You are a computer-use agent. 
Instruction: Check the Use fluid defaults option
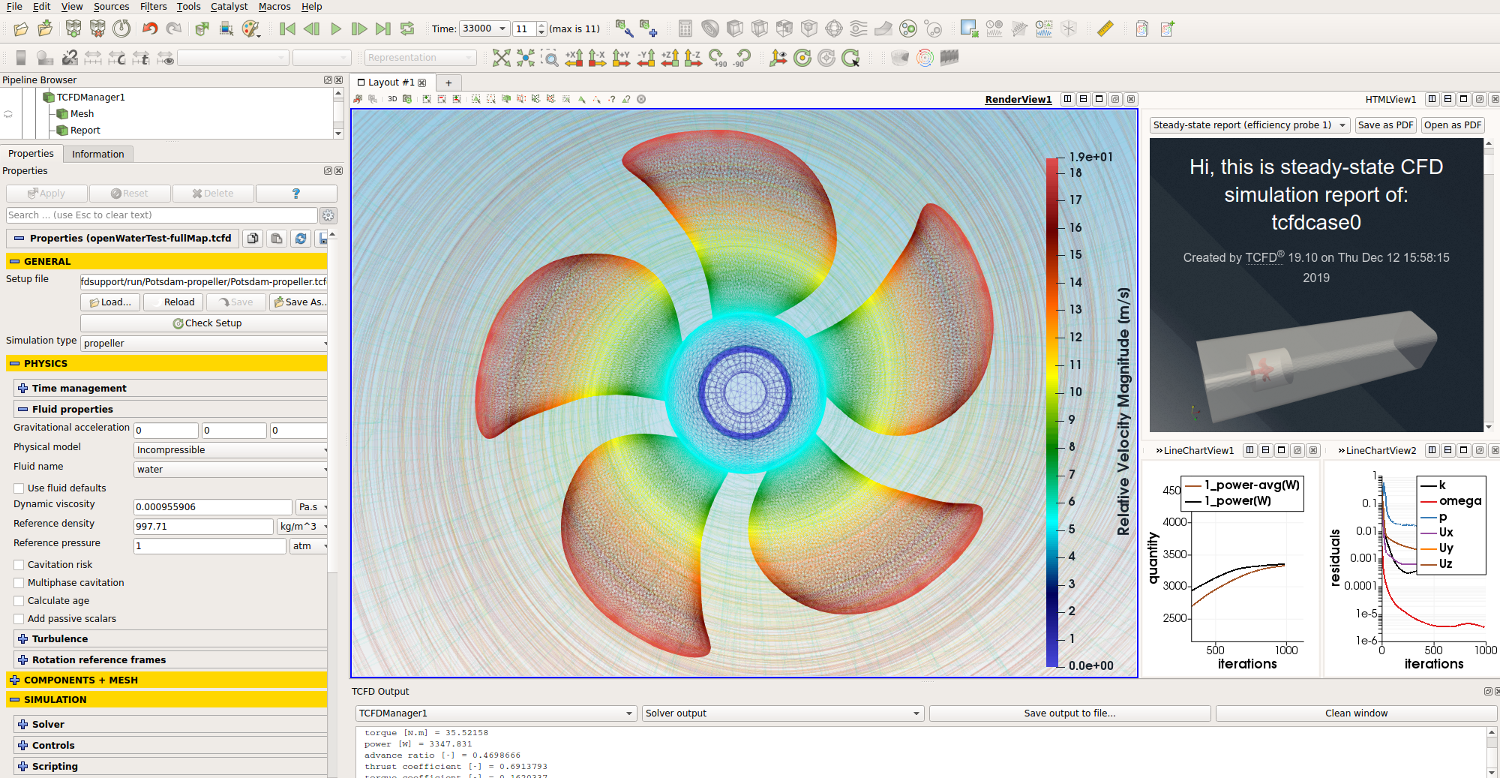pyautogui.click(x=19, y=488)
